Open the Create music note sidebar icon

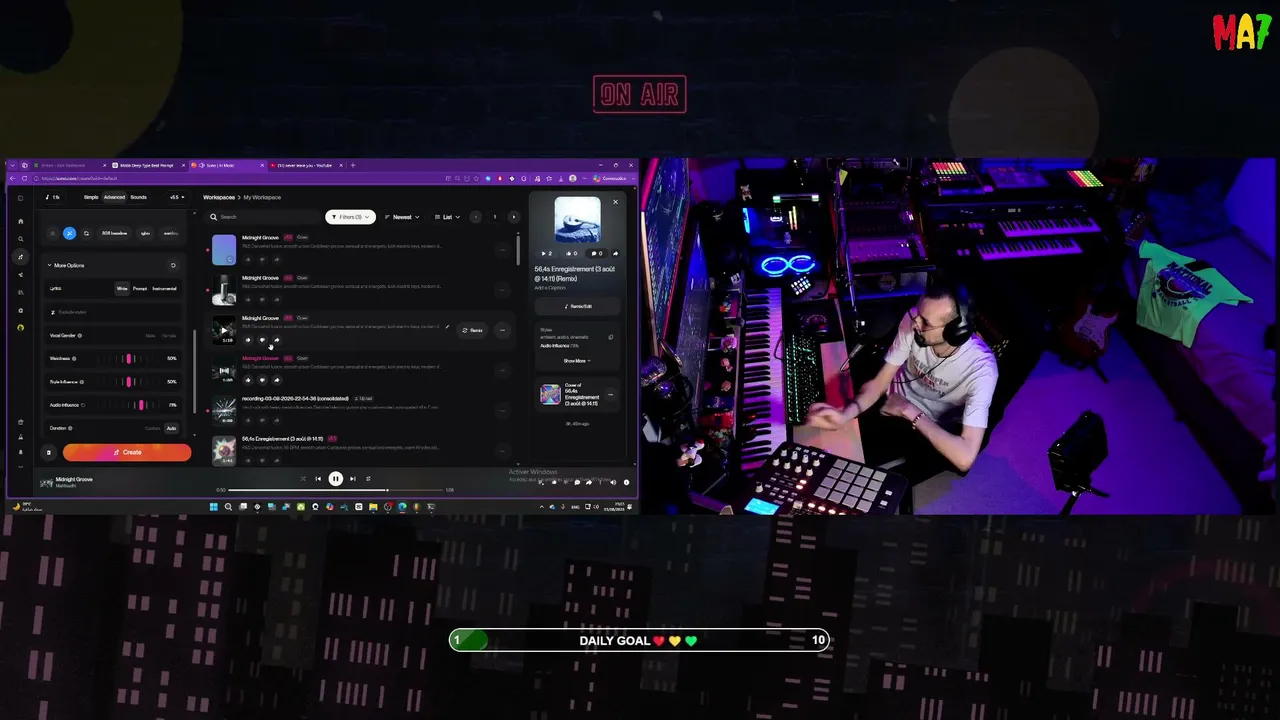[21, 257]
